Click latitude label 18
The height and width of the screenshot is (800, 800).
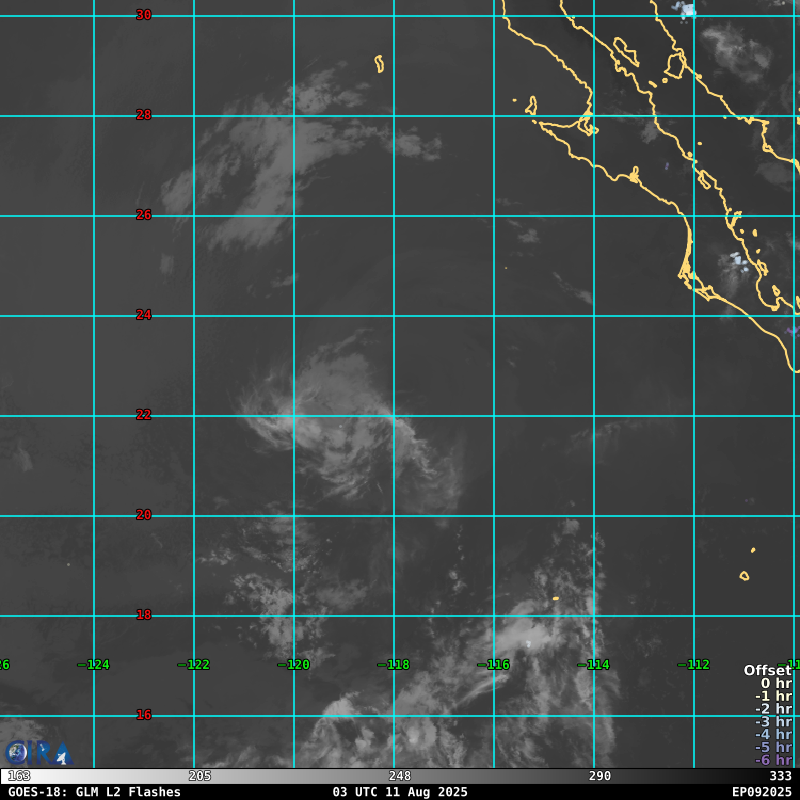pyautogui.click(x=144, y=615)
